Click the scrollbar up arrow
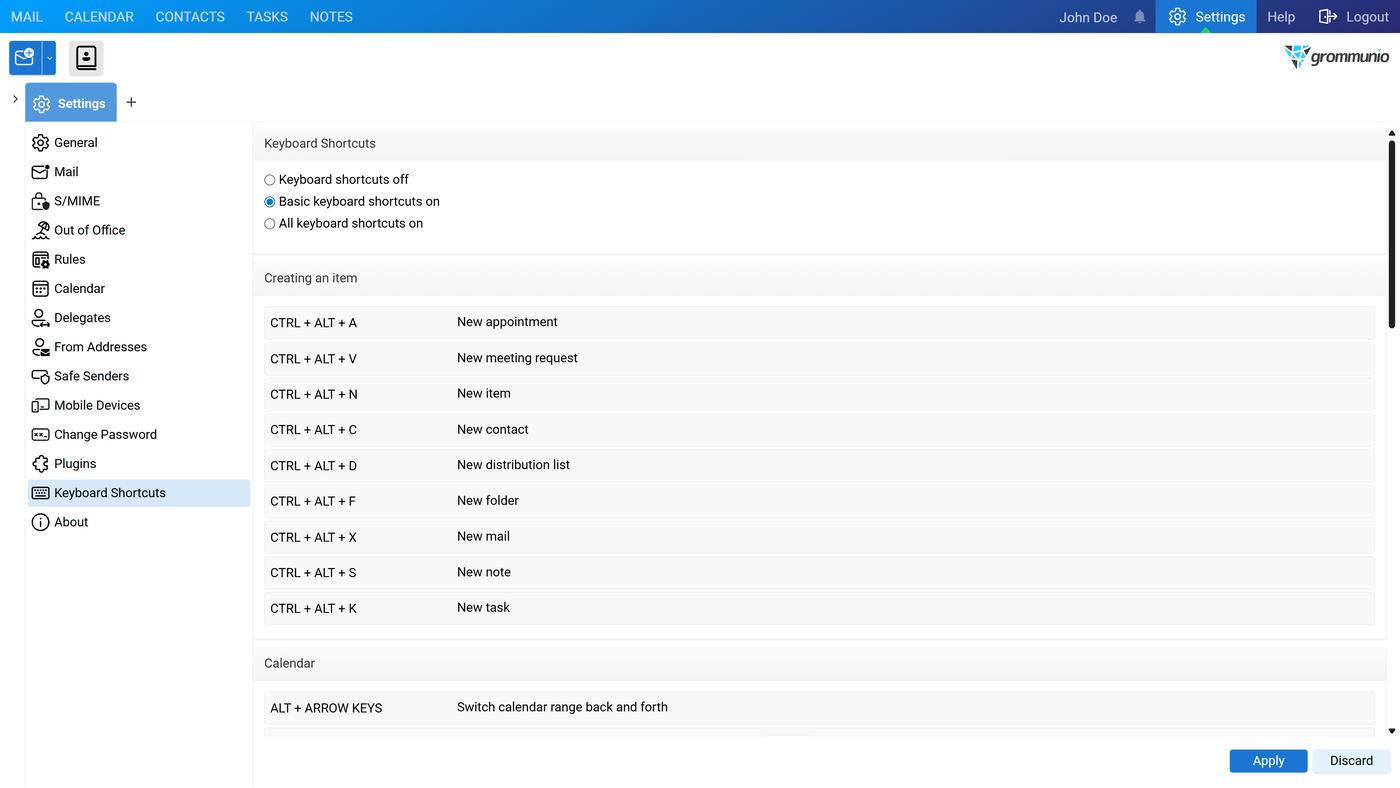This screenshot has width=1400, height=788. [1391, 133]
